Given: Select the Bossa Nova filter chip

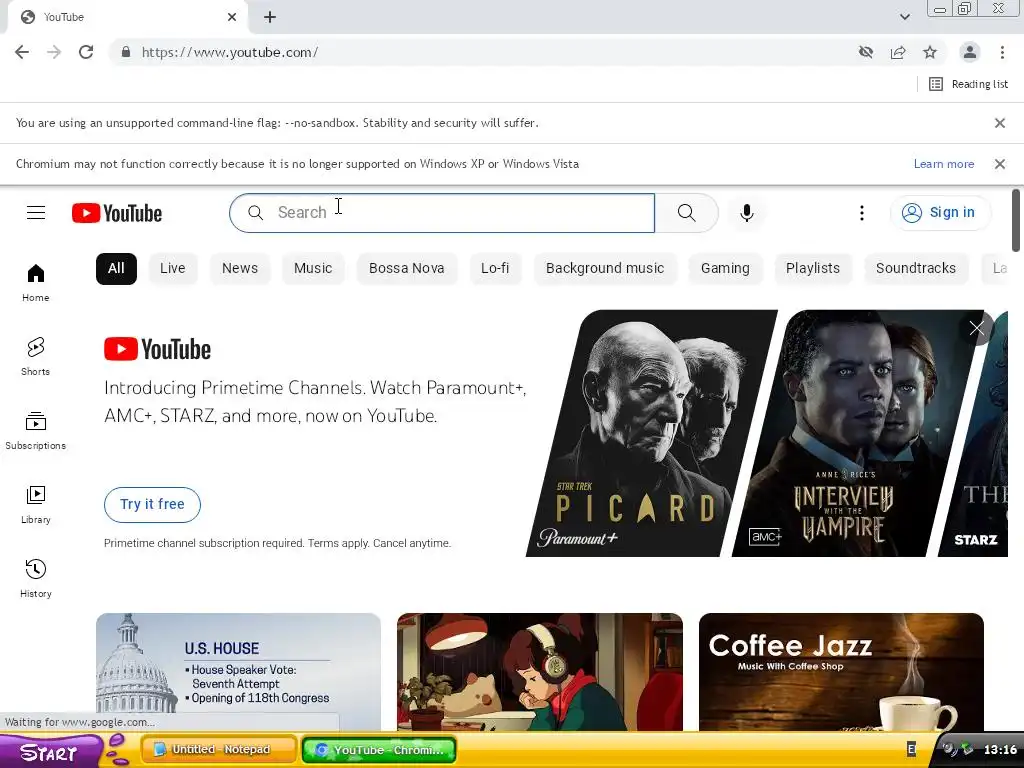Looking at the screenshot, I should point(407,268).
